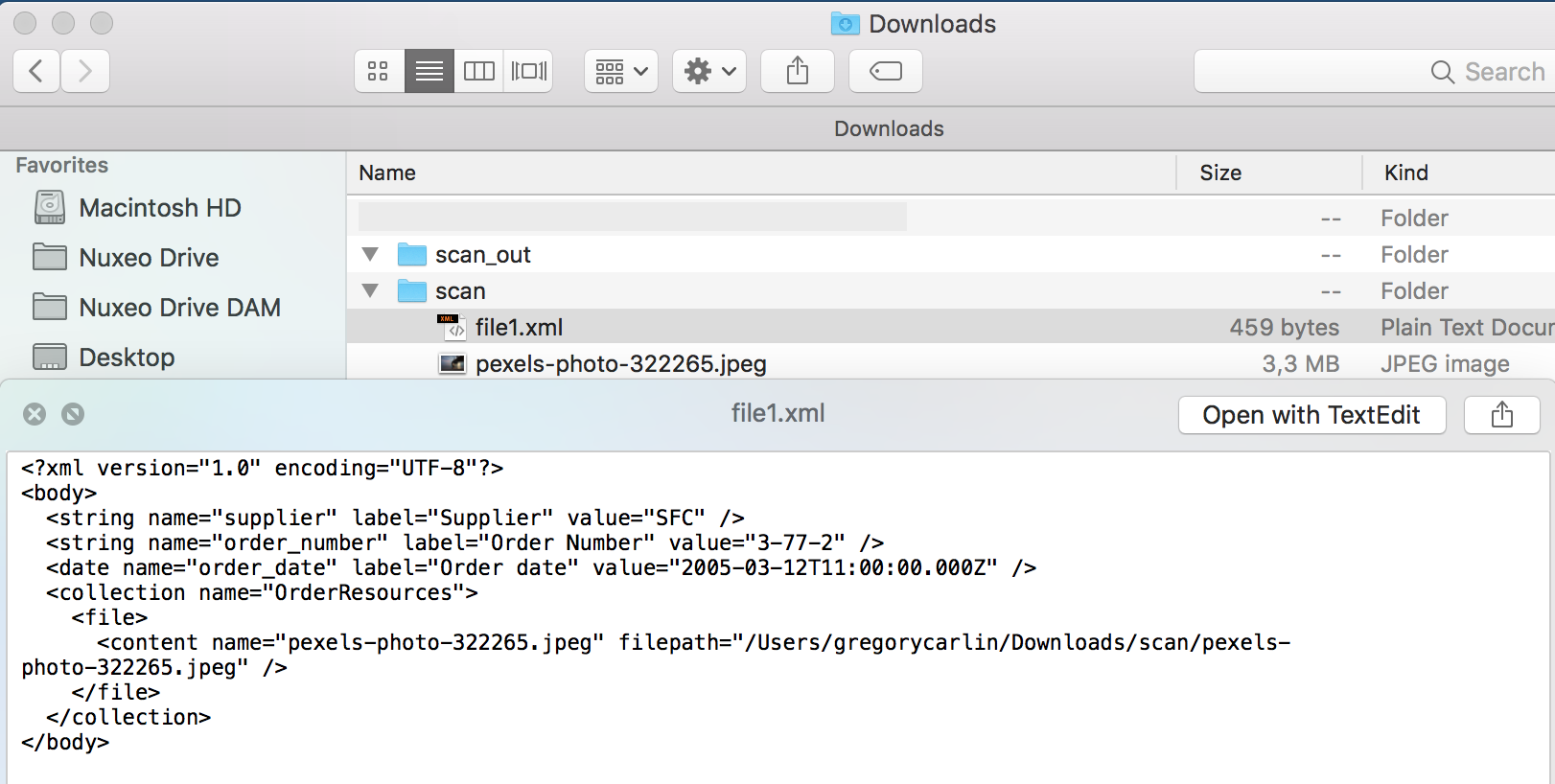Sort files by the Kind column

click(1406, 173)
